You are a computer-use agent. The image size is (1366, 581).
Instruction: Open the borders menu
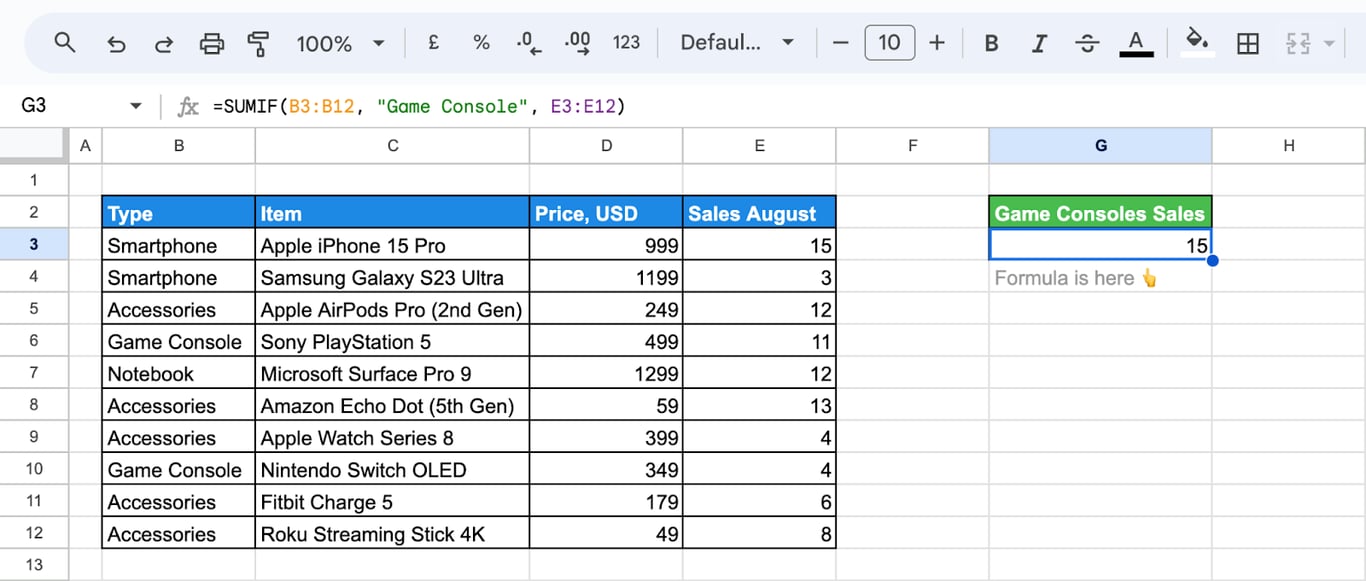click(1248, 43)
